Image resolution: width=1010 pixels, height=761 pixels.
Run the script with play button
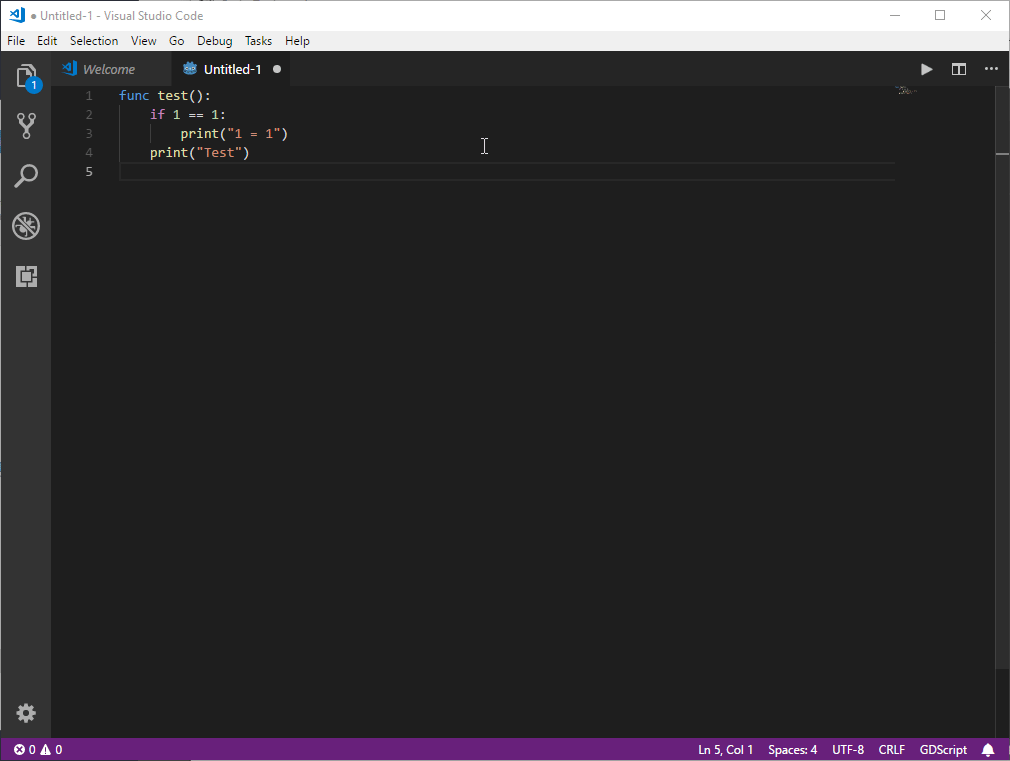tap(926, 69)
